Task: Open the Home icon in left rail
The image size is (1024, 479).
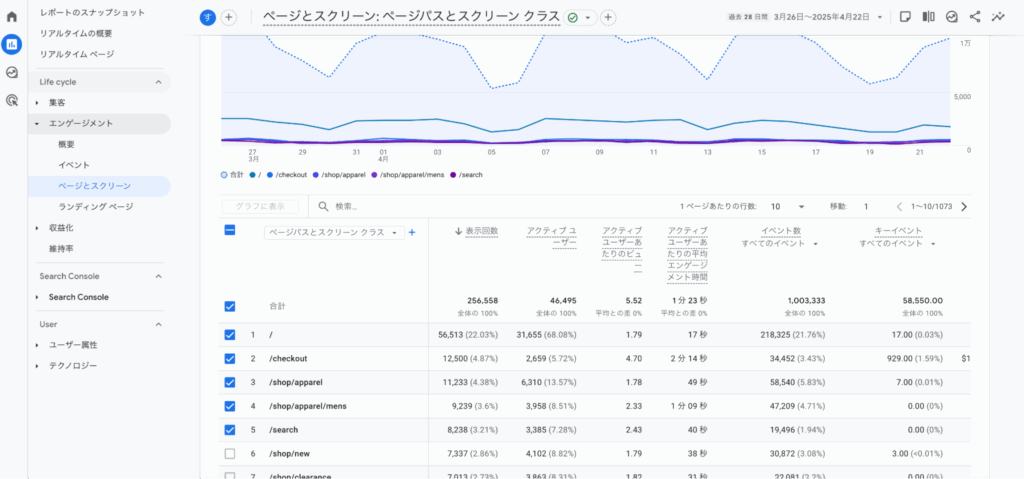Action: [12, 17]
